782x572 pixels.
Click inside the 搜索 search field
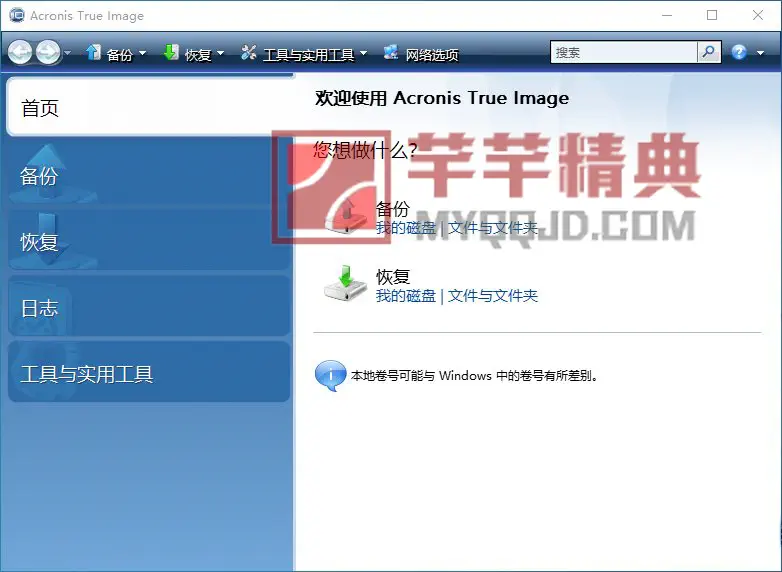click(623, 52)
